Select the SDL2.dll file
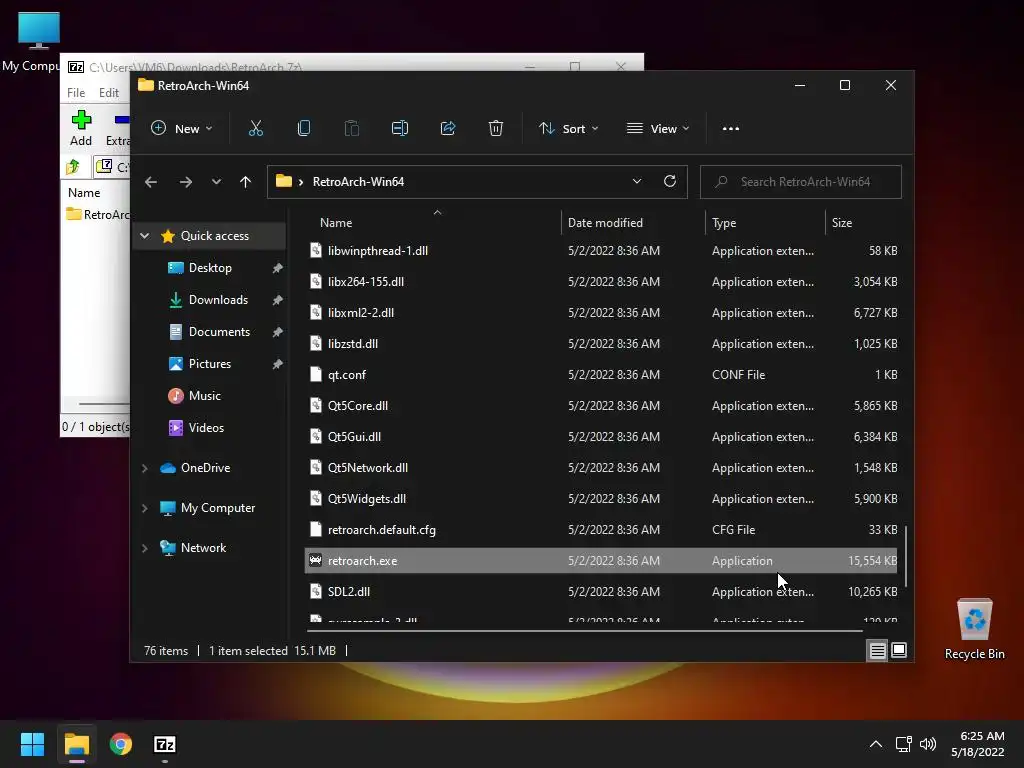Viewport: 1024px width, 768px height. (x=601, y=592)
